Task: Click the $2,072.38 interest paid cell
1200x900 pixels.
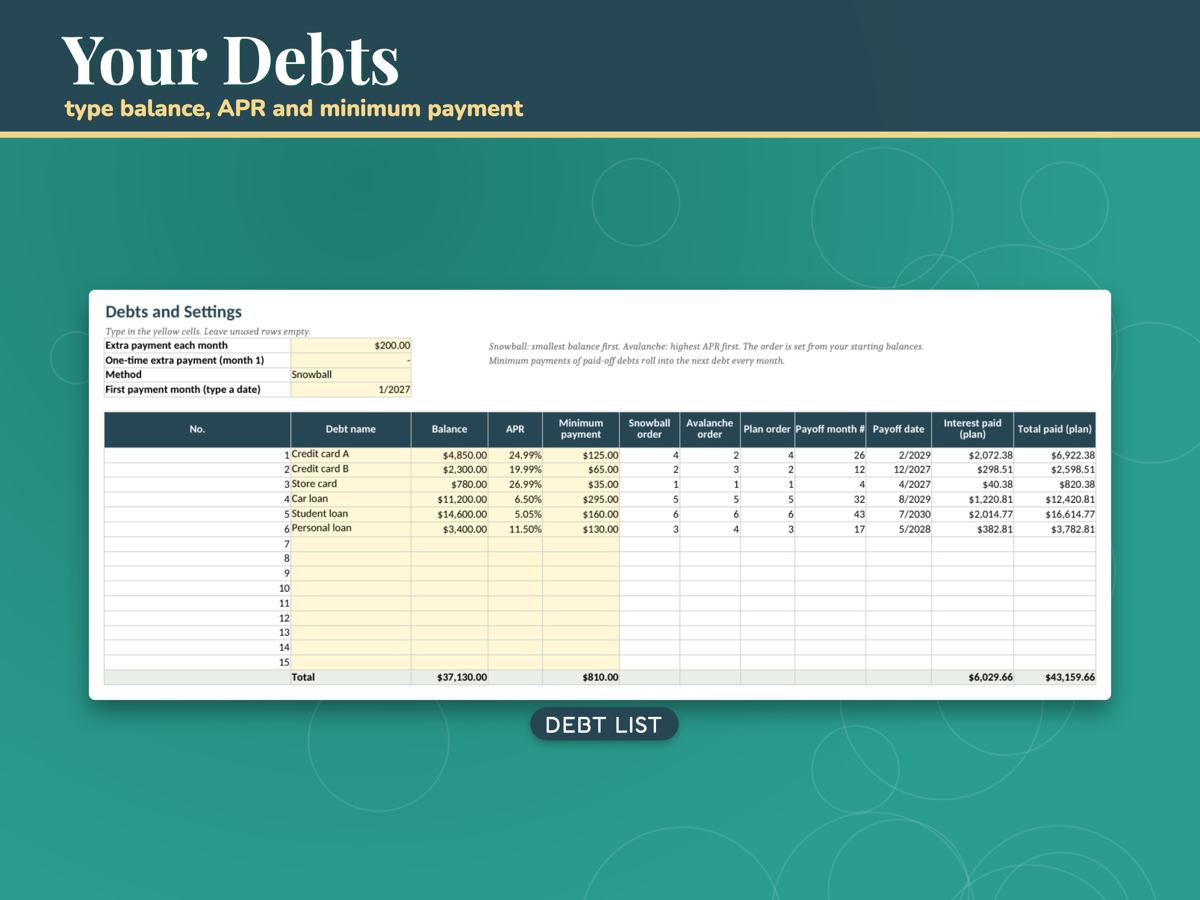Action: [x=972, y=455]
